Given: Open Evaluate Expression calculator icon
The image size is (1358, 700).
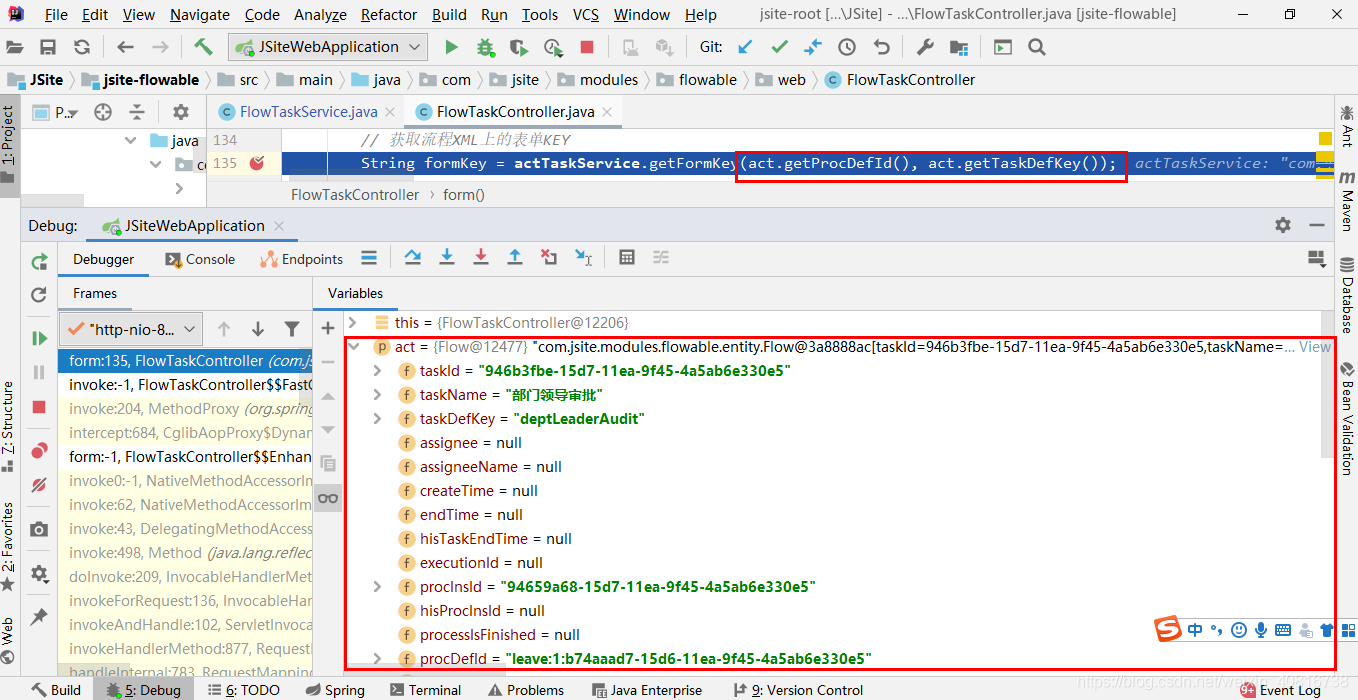Looking at the screenshot, I should (627, 258).
